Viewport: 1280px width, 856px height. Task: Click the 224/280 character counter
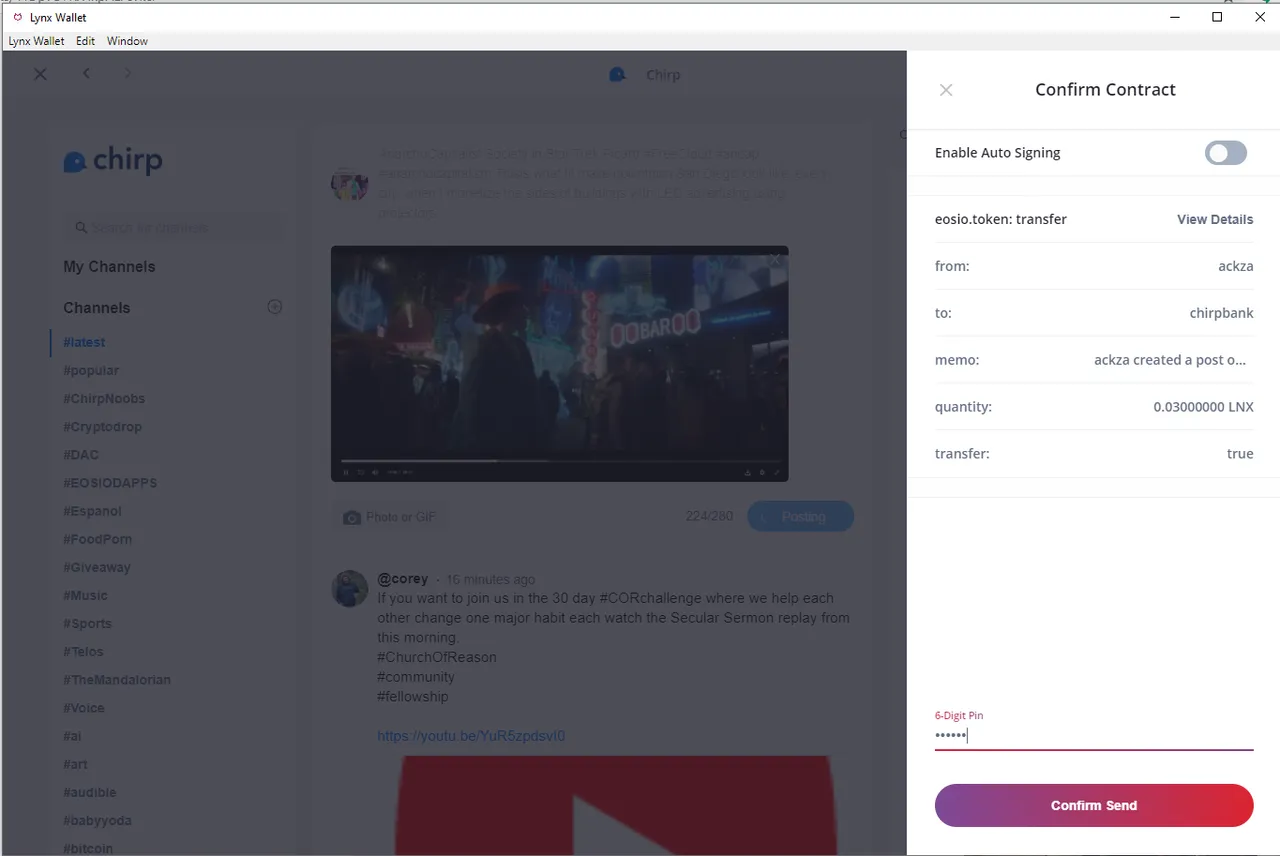point(709,517)
